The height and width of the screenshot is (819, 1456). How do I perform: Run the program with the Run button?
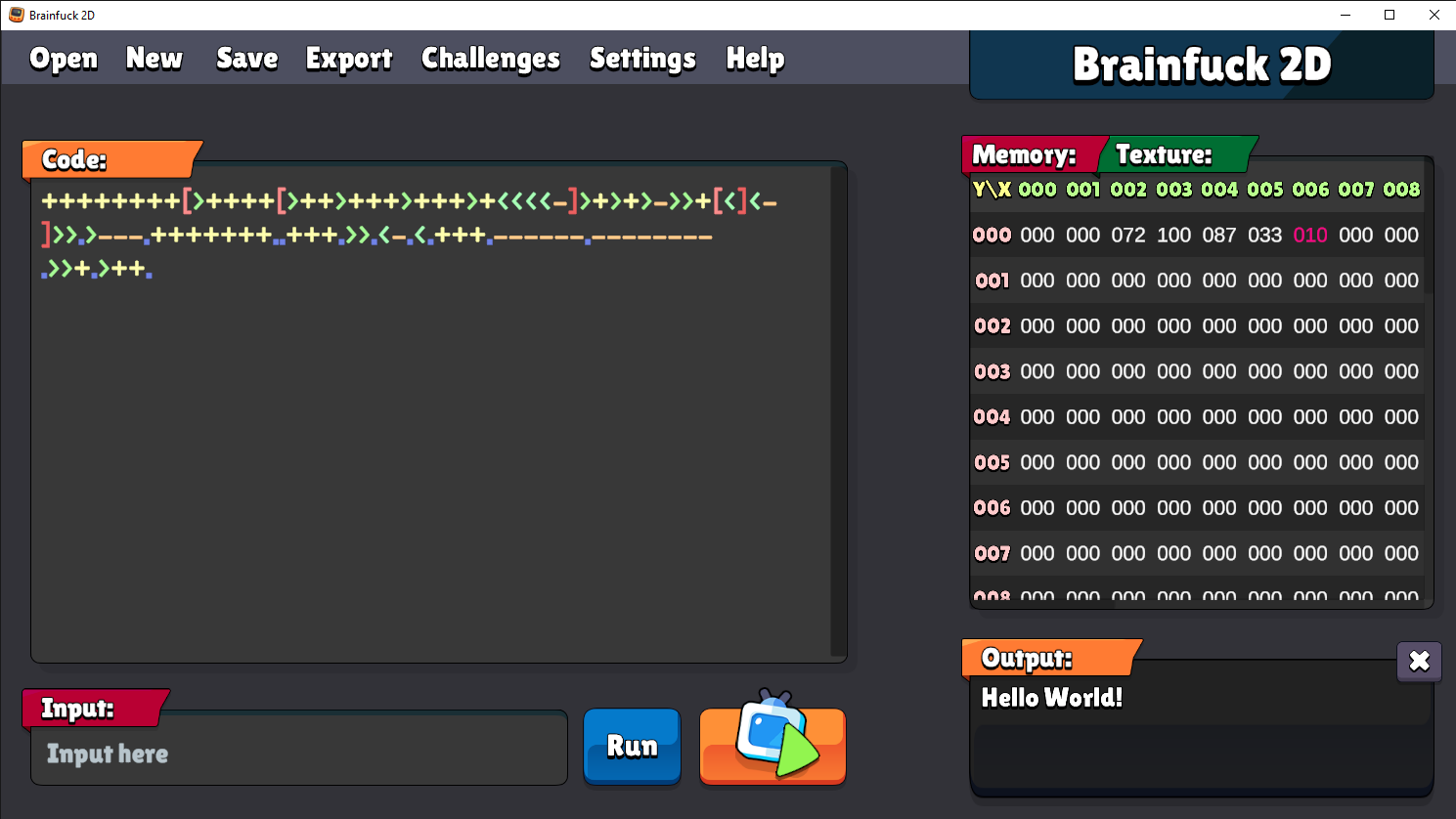pyautogui.click(x=632, y=746)
